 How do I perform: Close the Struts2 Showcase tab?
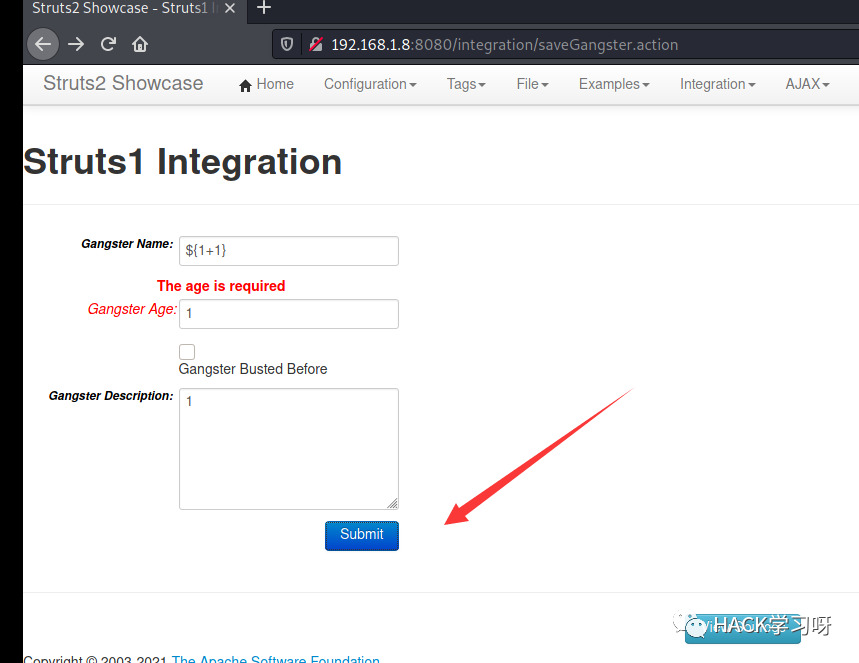tap(230, 8)
